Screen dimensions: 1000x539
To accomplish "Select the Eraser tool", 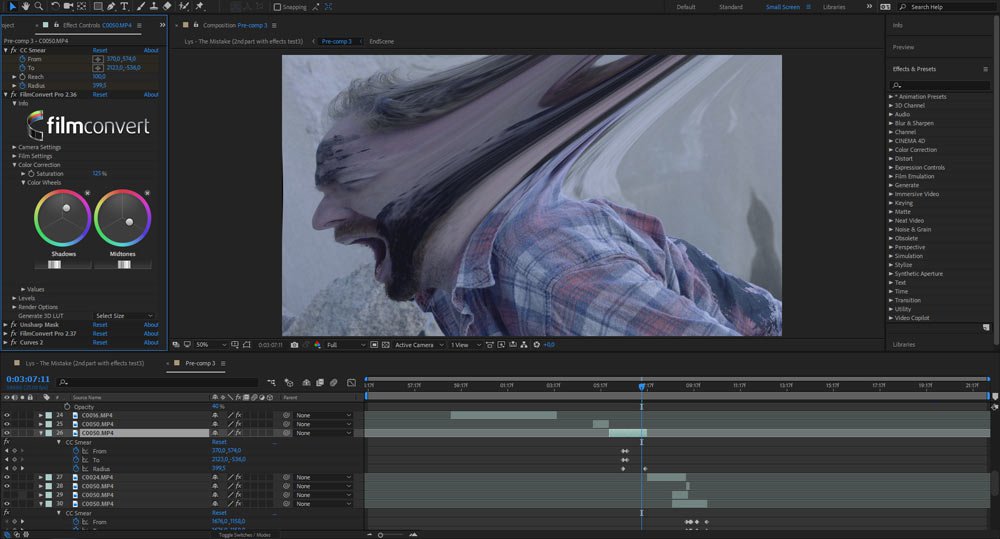I will 168,7.
